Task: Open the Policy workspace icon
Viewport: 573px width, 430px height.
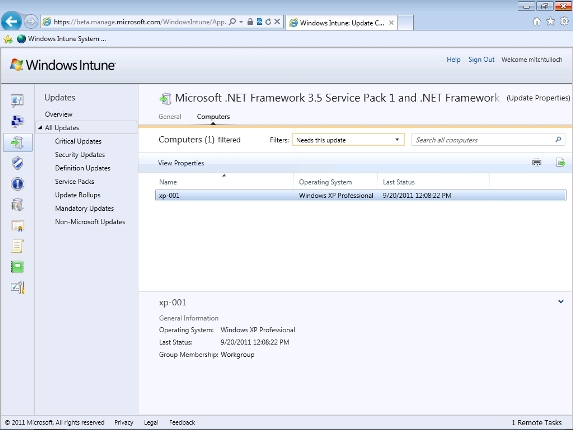Action: (x=17, y=246)
